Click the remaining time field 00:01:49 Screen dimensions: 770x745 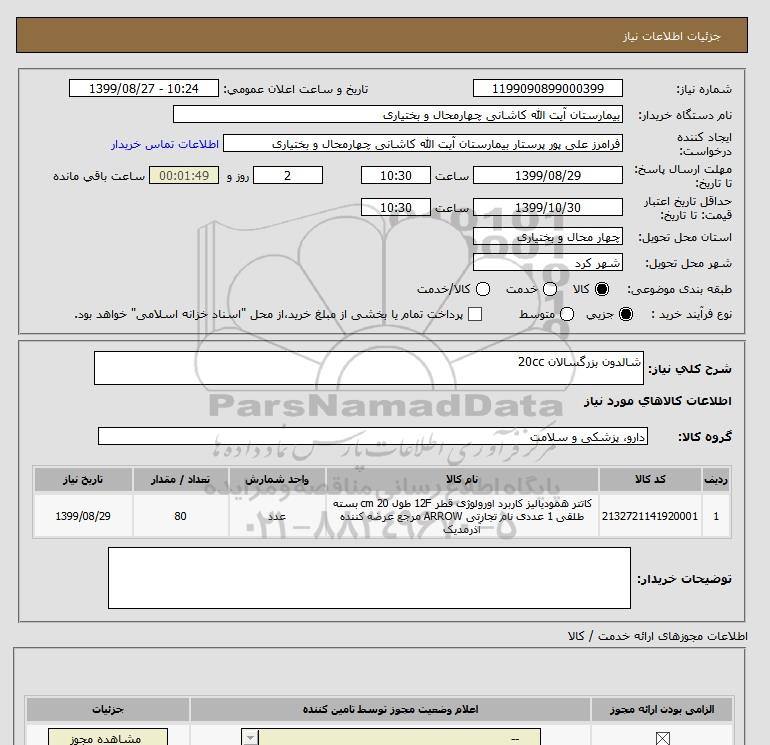(184, 175)
